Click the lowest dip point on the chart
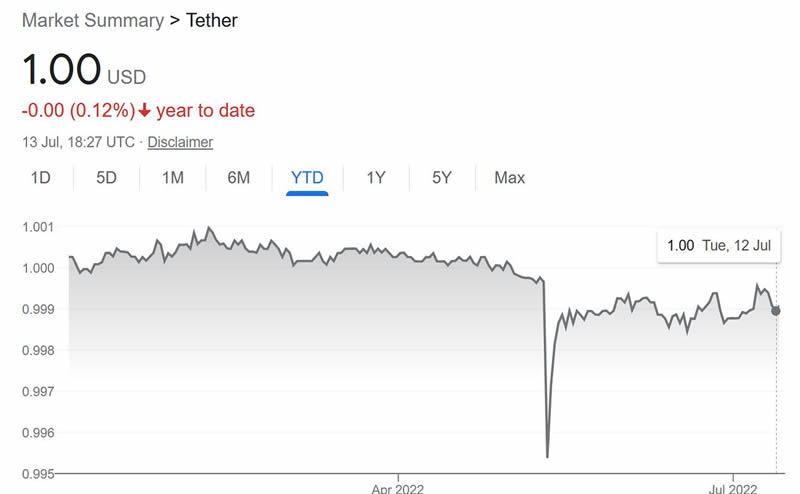The width and height of the screenshot is (800, 494). click(x=547, y=457)
